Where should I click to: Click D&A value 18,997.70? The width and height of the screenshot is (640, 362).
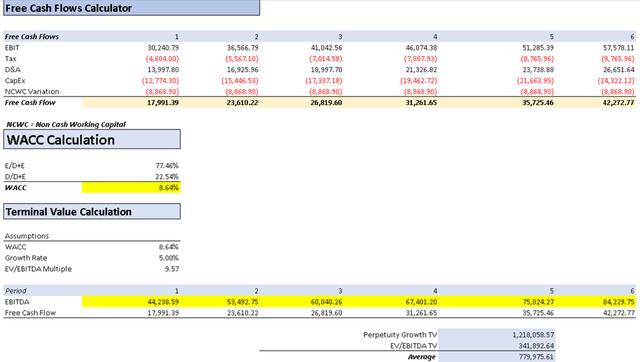click(327, 70)
